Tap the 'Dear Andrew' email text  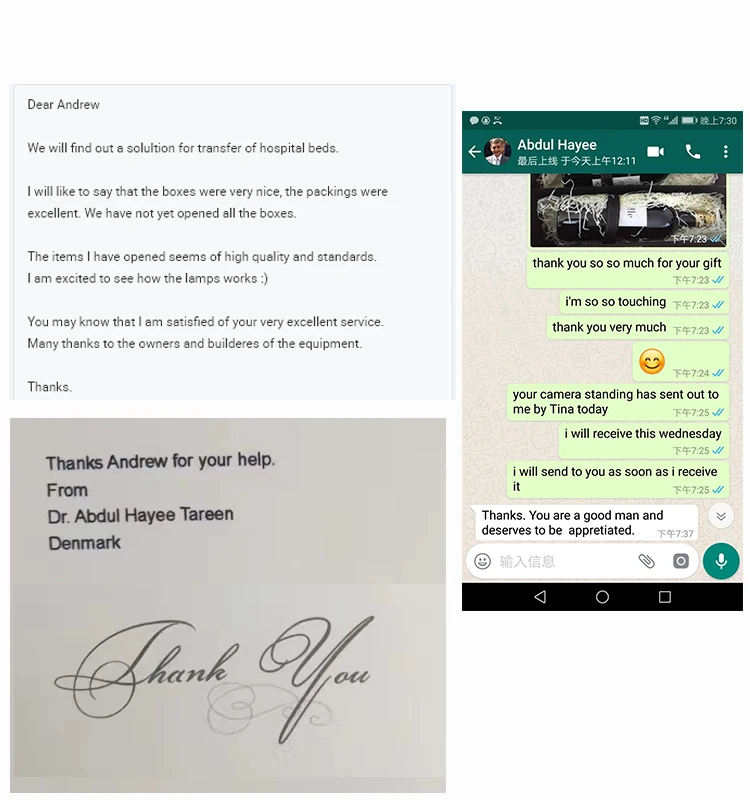coord(63,105)
